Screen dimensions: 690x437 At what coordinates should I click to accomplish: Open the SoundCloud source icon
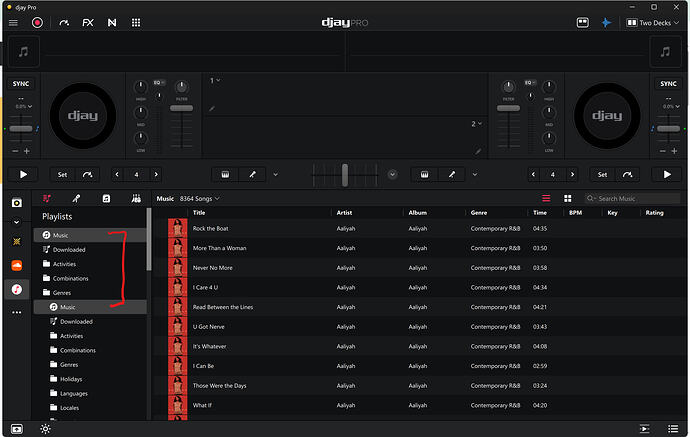[17, 265]
